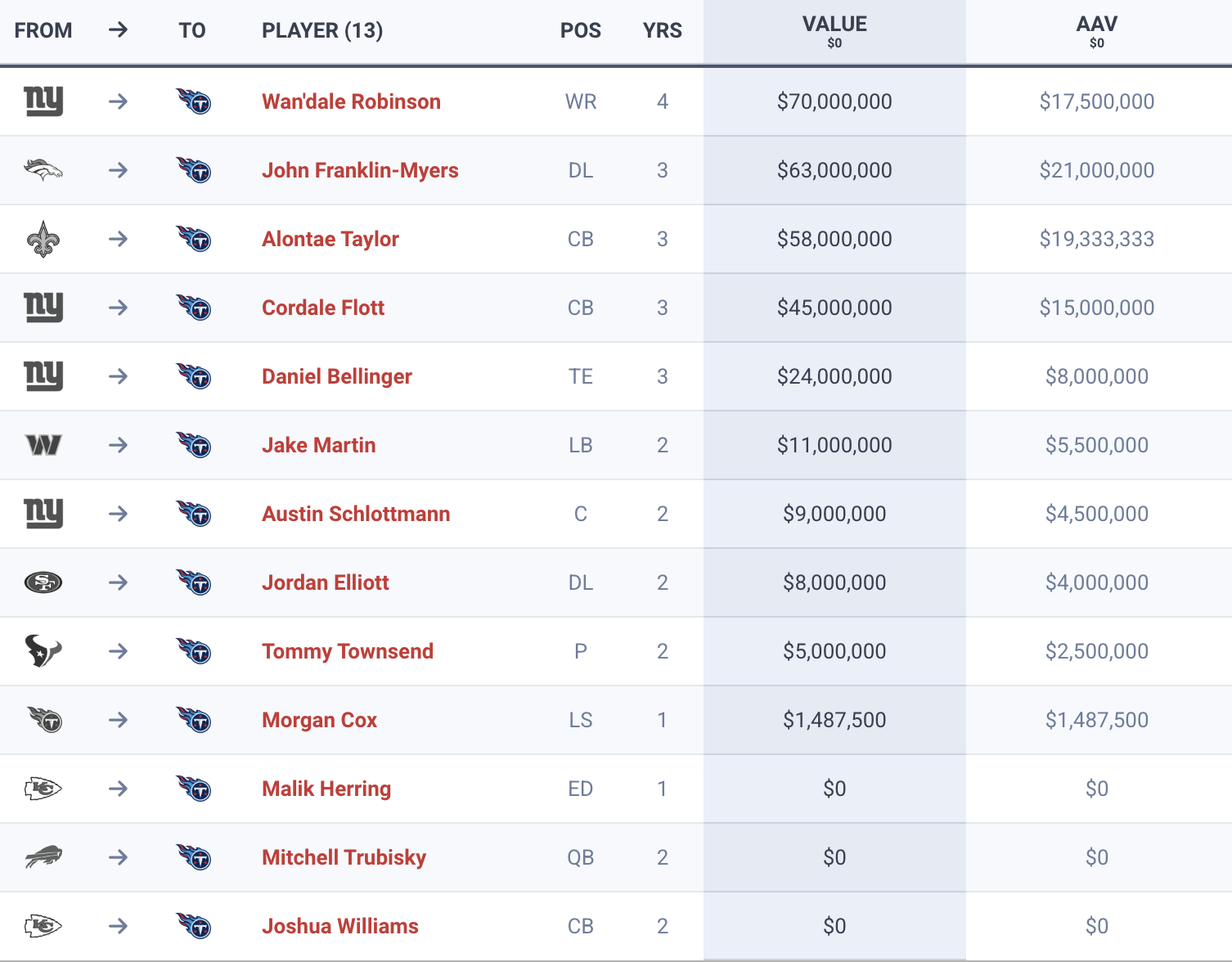Sort by the YRS column header
Image resolution: width=1232 pixels, height=962 pixels.
[662, 31]
